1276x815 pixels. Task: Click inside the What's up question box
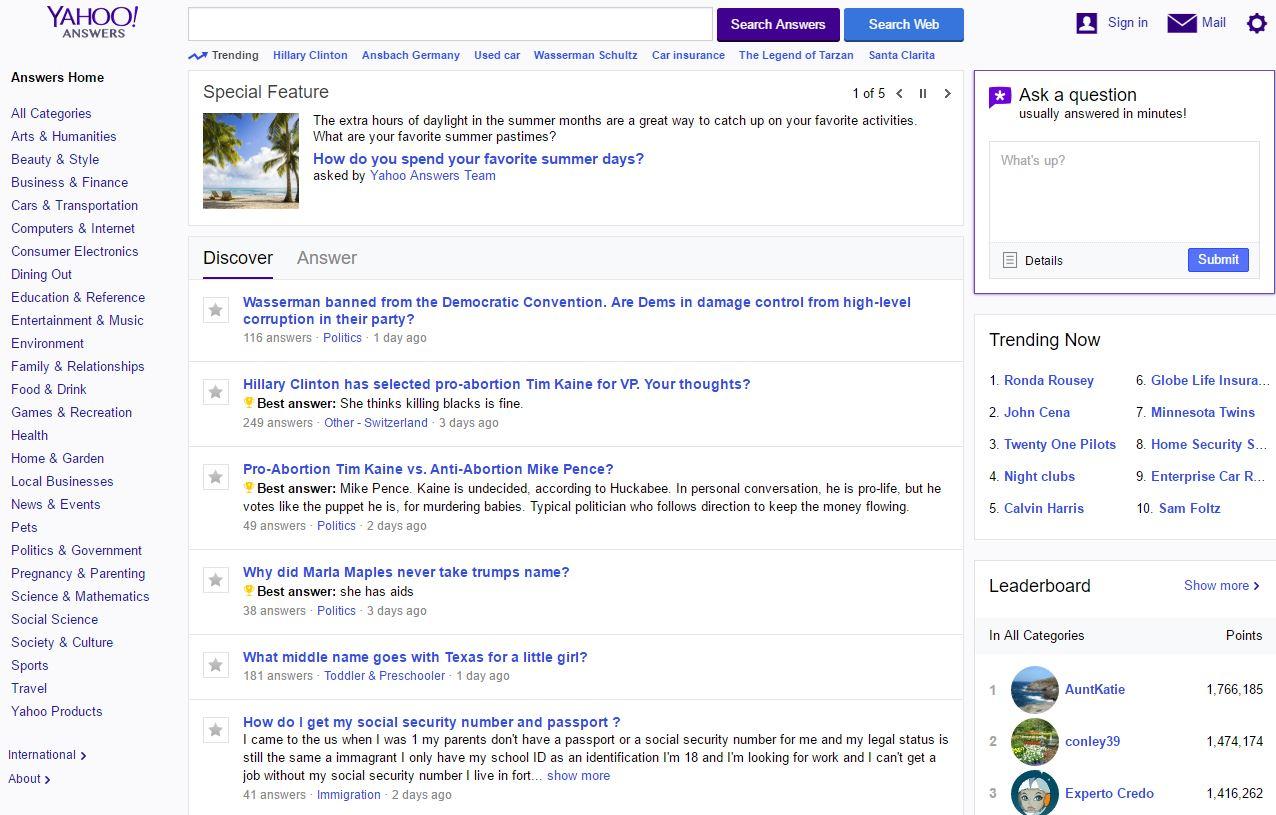click(x=1124, y=190)
